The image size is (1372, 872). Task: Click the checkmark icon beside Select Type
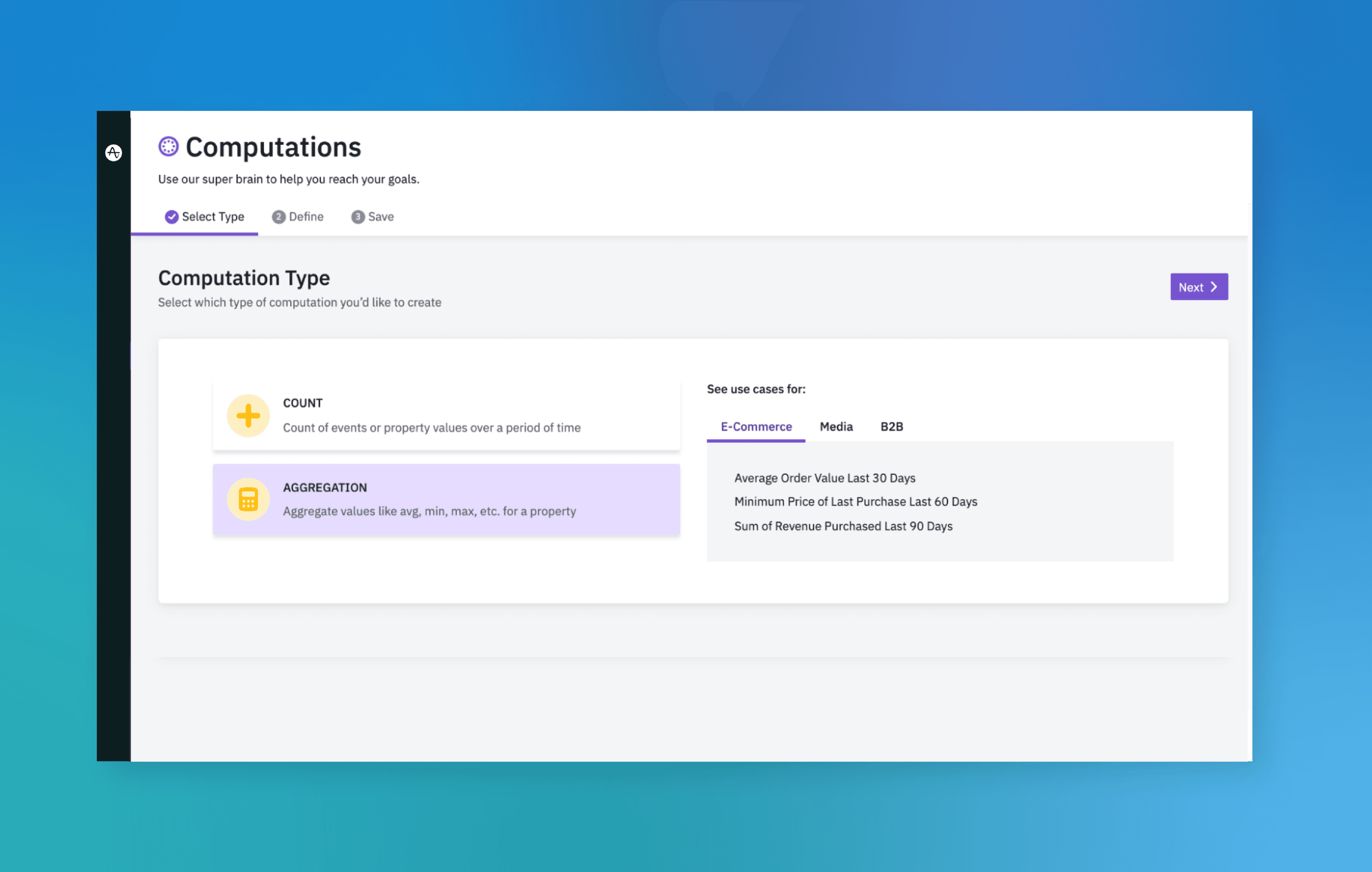coord(171,217)
